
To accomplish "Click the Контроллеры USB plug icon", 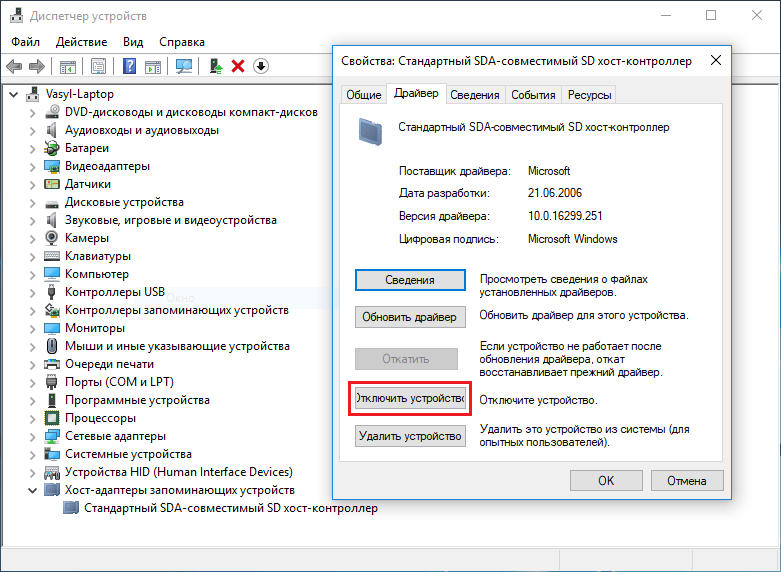I will click(x=51, y=291).
